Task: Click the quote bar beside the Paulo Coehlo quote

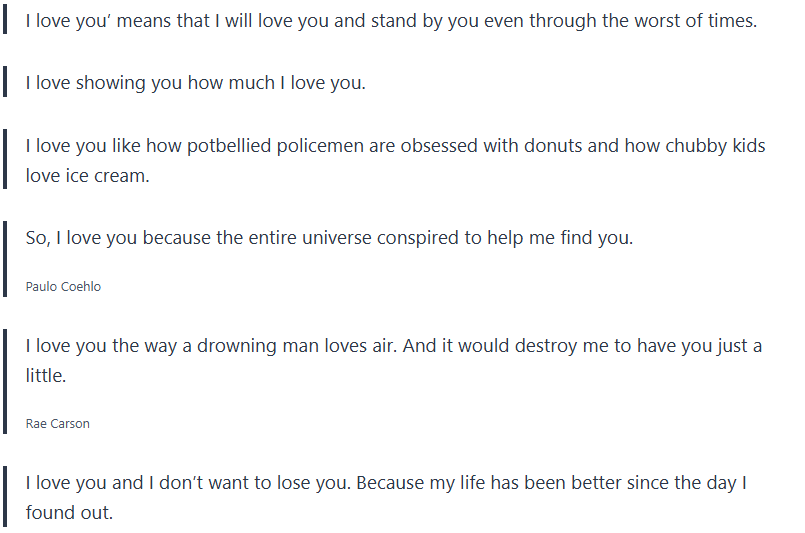Action: pos(6,260)
